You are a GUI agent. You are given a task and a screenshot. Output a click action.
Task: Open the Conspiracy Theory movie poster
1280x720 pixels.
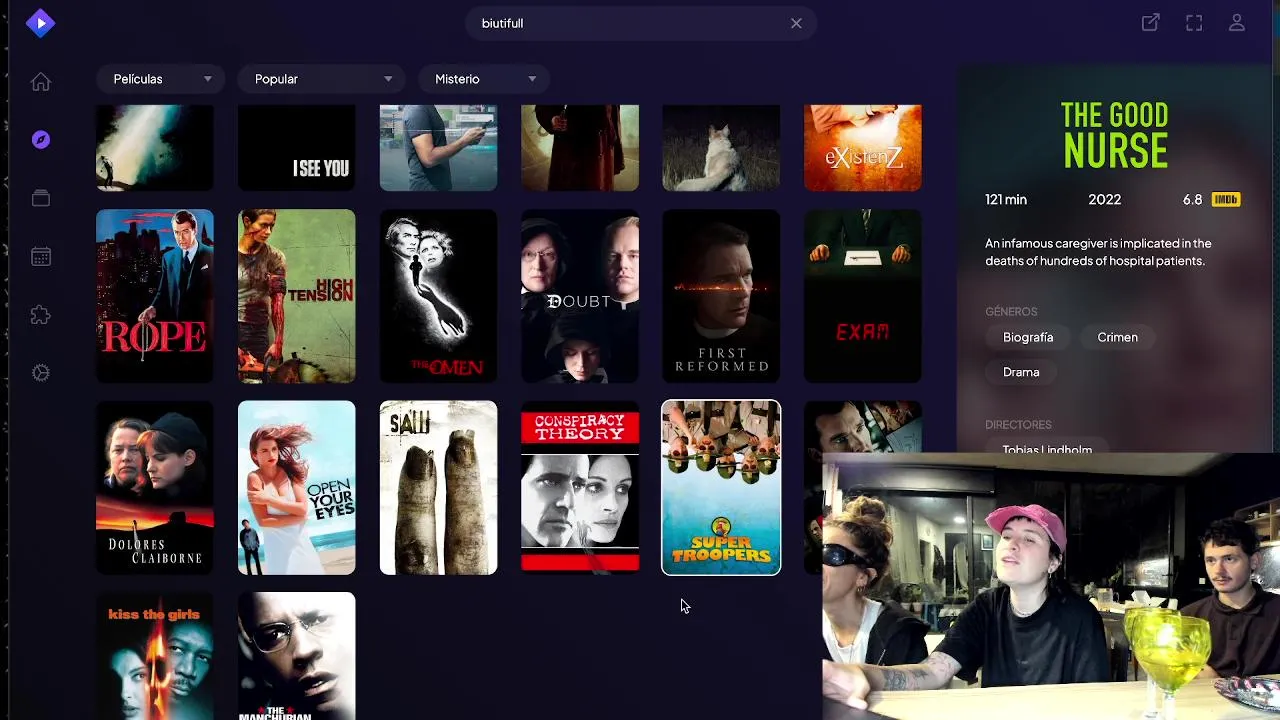pos(580,488)
